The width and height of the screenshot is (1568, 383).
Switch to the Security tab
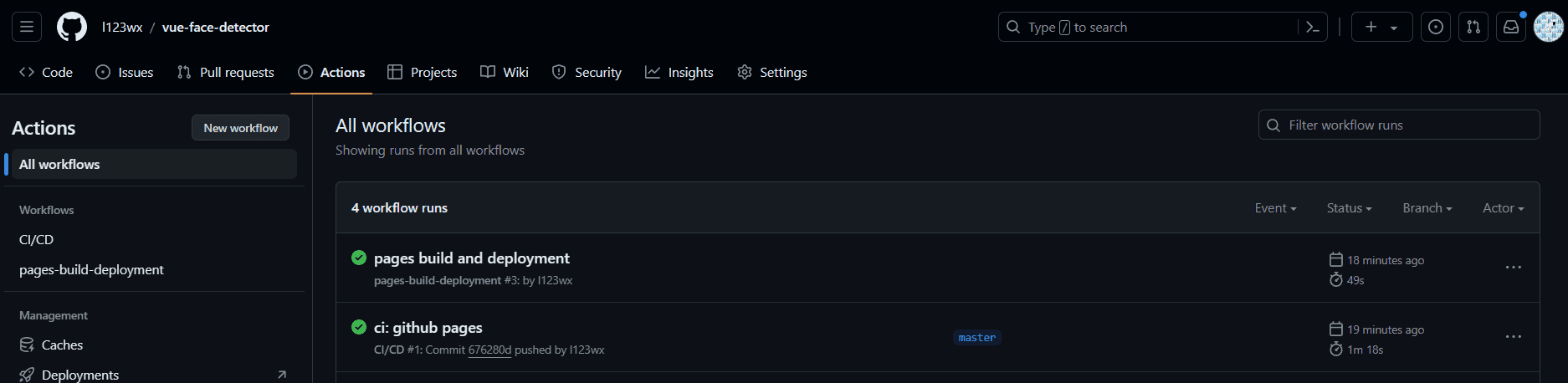tap(587, 73)
